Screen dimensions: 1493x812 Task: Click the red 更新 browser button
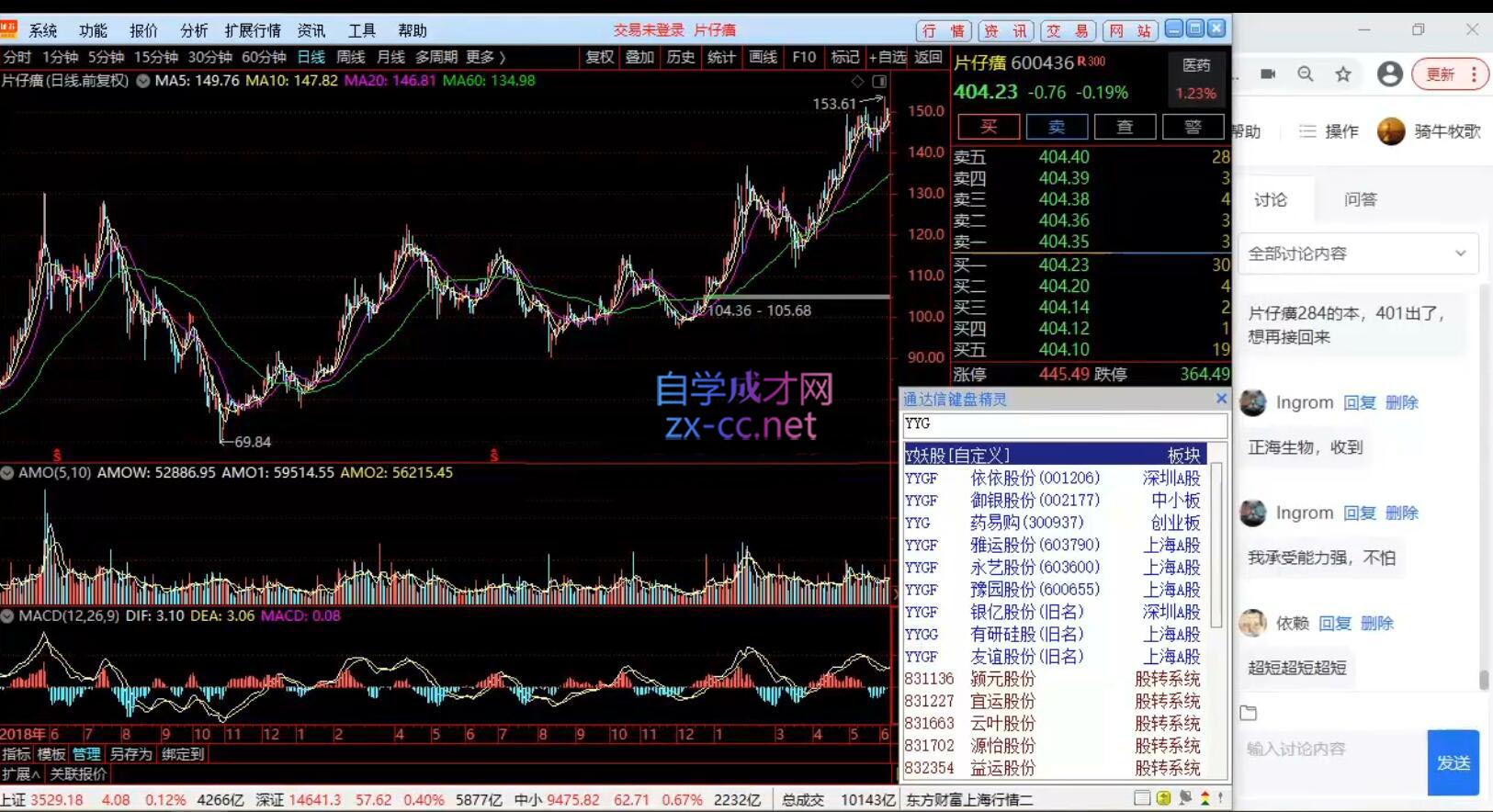click(1450, 74)
